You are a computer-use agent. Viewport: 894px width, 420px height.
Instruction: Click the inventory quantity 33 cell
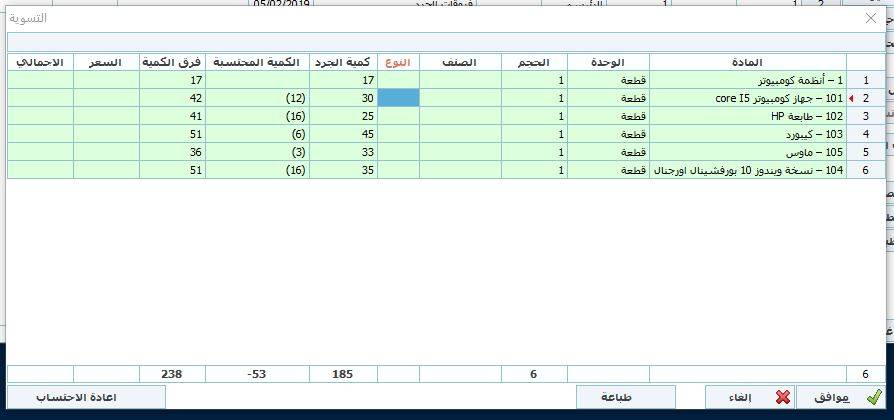tap(343, 152)
